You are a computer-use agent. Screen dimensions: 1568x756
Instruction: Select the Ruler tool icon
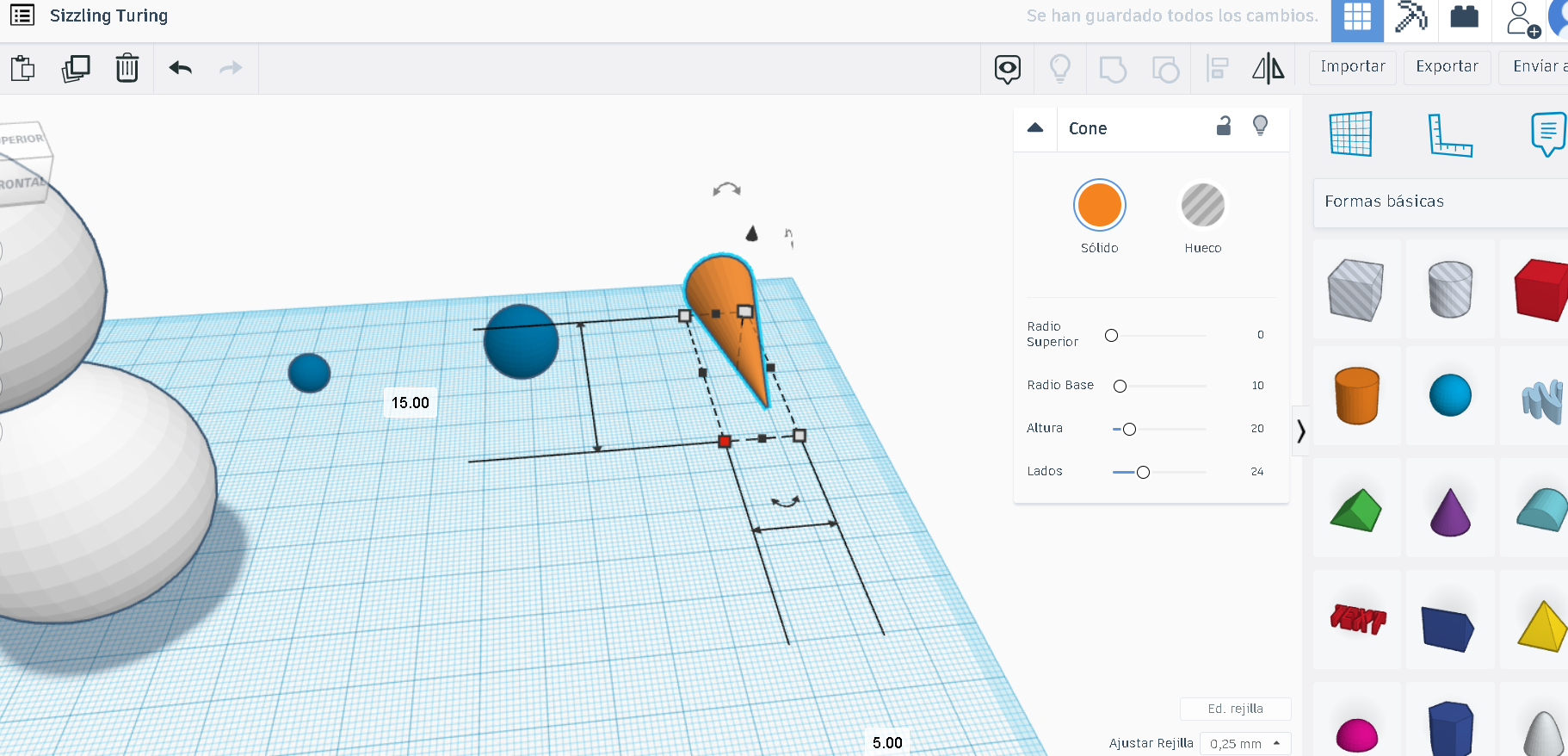coord(1450,135)
